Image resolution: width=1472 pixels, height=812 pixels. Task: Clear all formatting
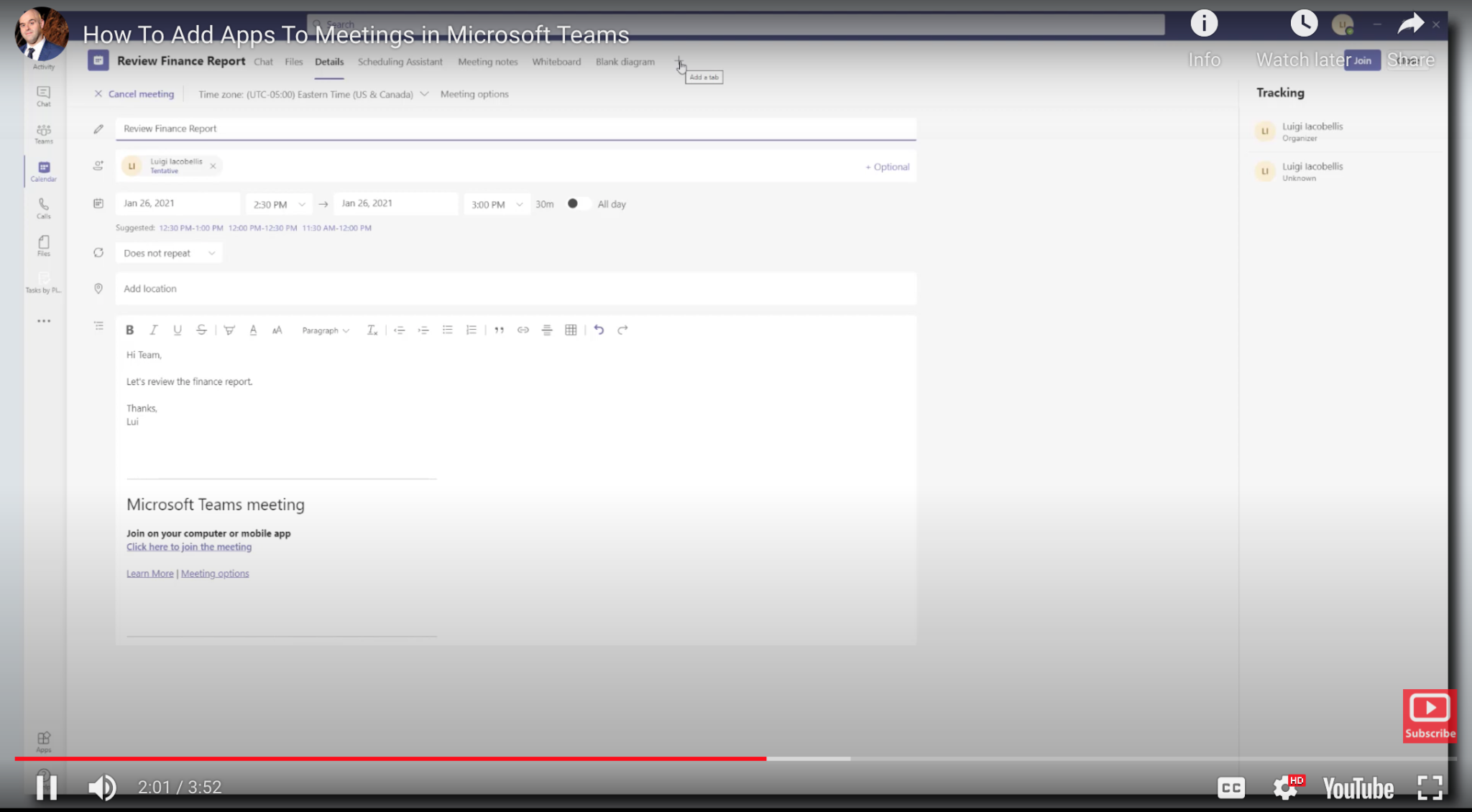click(x=372, y=330)
